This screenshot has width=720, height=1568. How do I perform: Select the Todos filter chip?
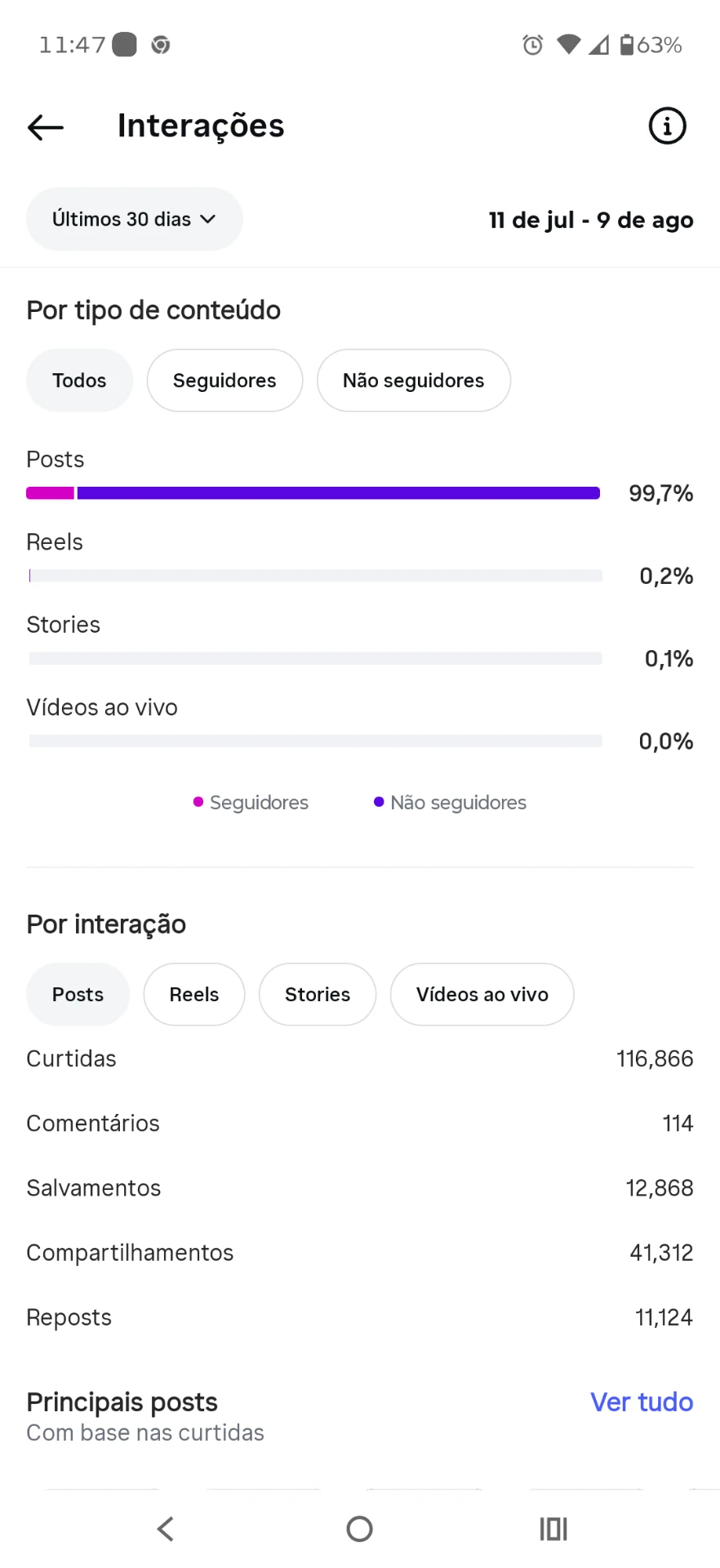click(79, 381)
